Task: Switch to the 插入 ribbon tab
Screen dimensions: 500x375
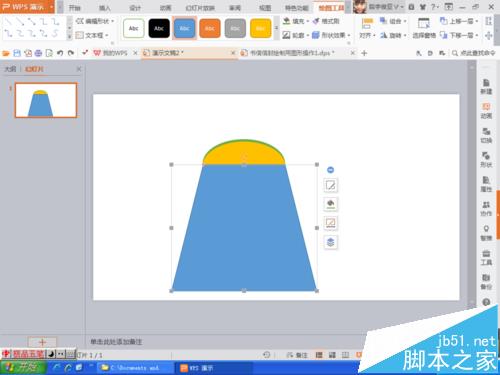Action: coord(105,8)
